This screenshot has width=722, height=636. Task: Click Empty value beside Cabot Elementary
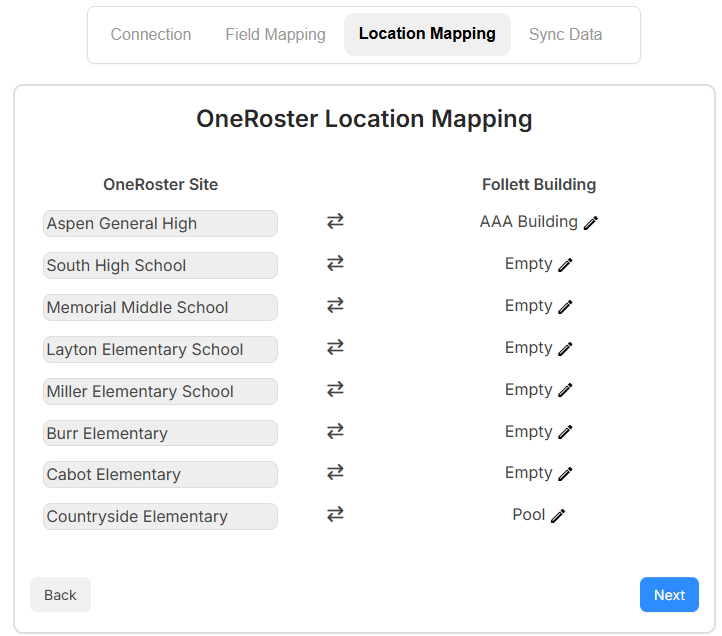point(529,473)
